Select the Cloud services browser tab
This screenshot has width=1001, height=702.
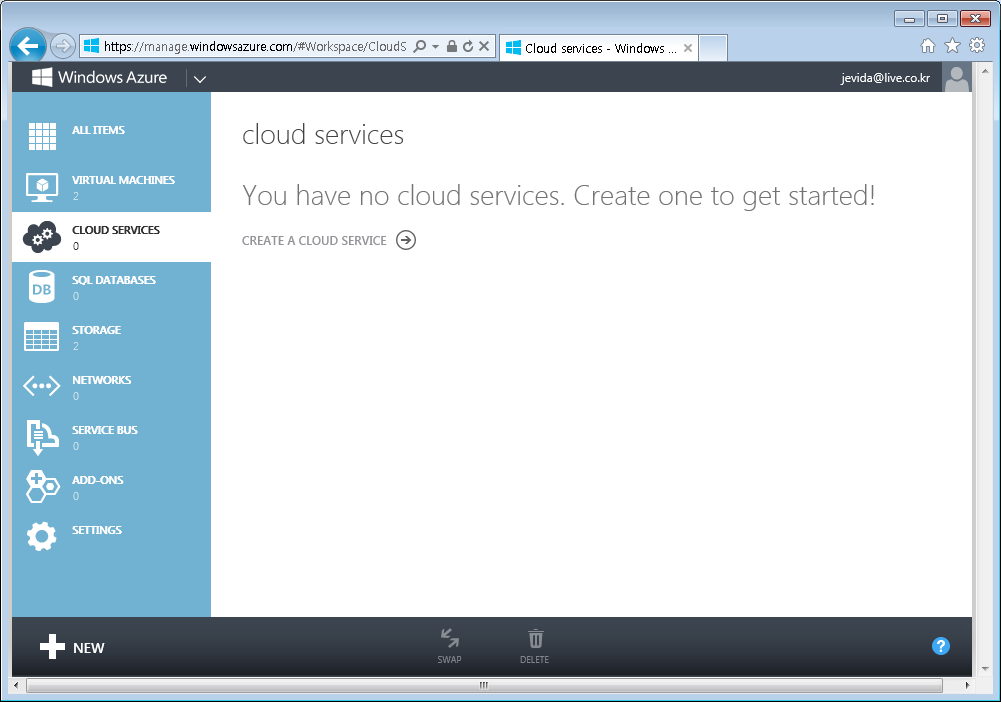(x=598, y=48)
